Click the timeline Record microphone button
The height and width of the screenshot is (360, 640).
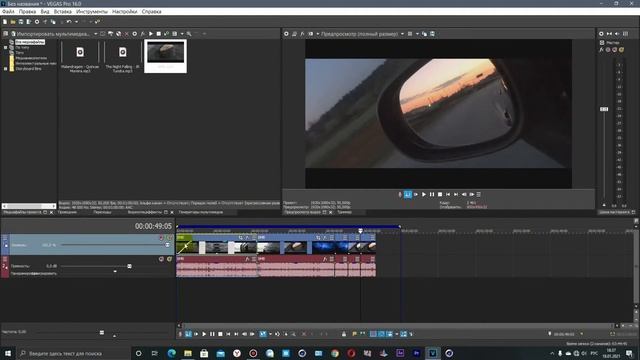[x=180, y=334]
